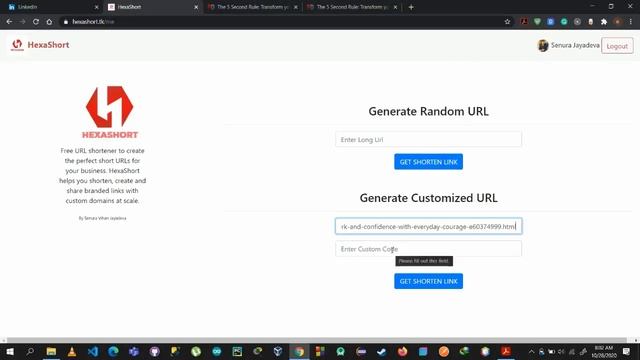Launch VLC media player from the taskbar

click(72, 351)
